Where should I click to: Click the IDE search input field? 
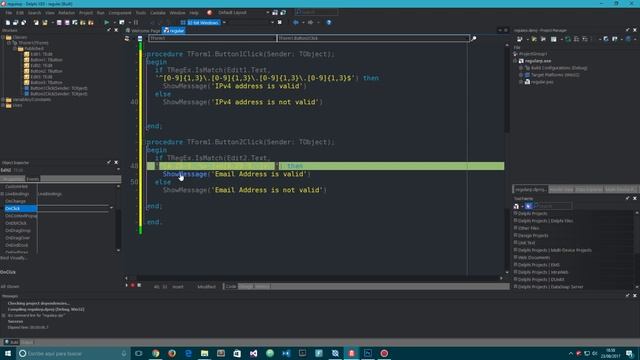pyautogui.click(x=316, y=13)
